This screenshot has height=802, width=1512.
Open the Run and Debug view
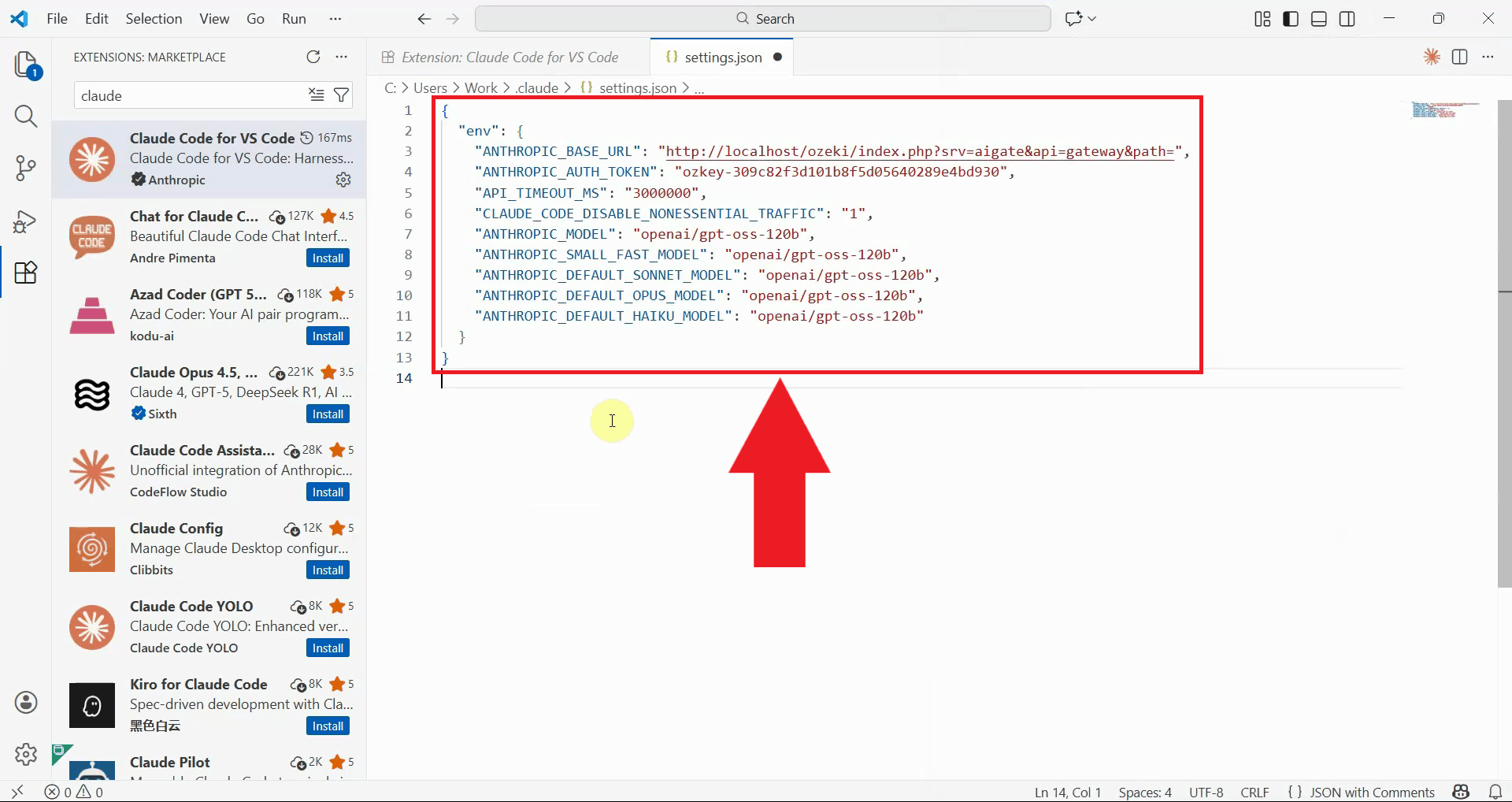26,221
